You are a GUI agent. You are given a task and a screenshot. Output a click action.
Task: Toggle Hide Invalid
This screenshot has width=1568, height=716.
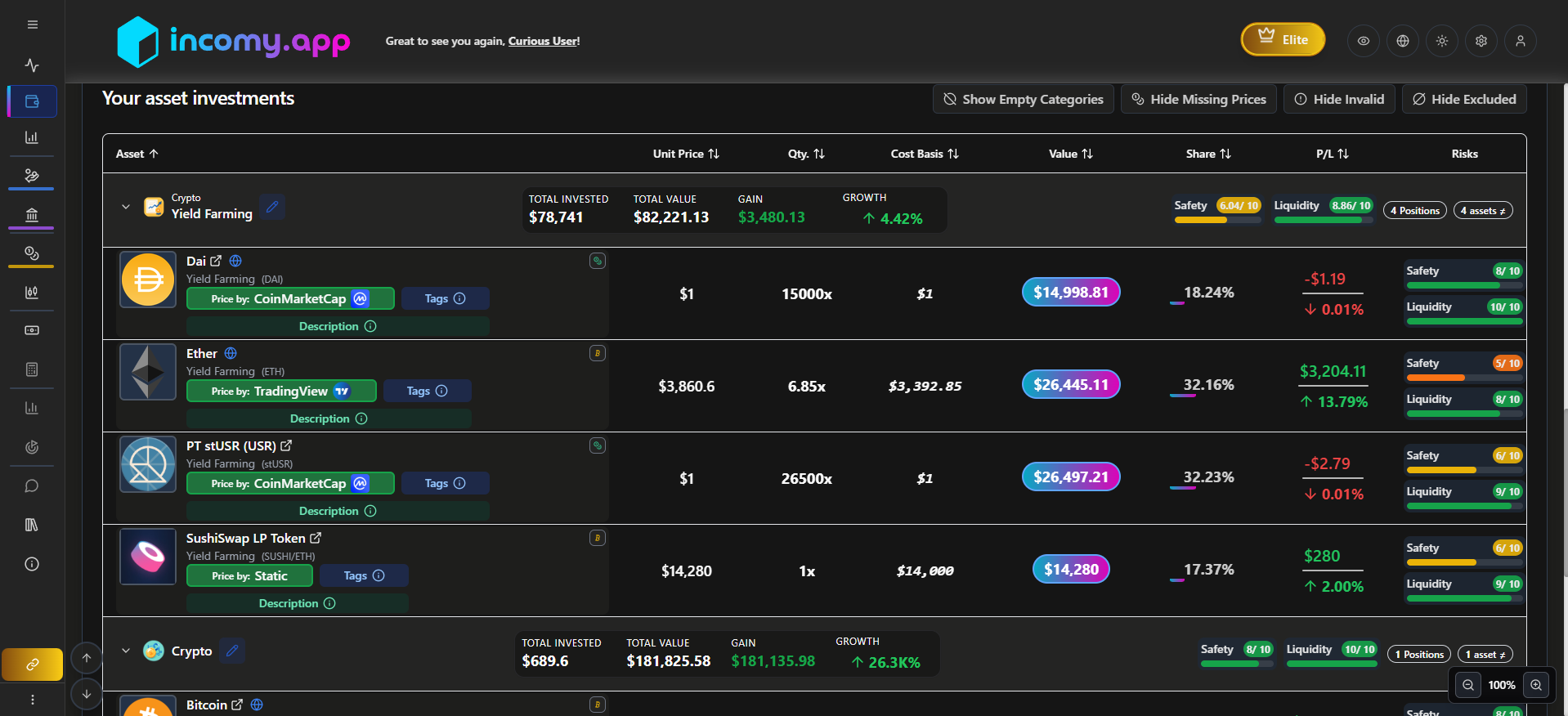[x=1339, y=99]
